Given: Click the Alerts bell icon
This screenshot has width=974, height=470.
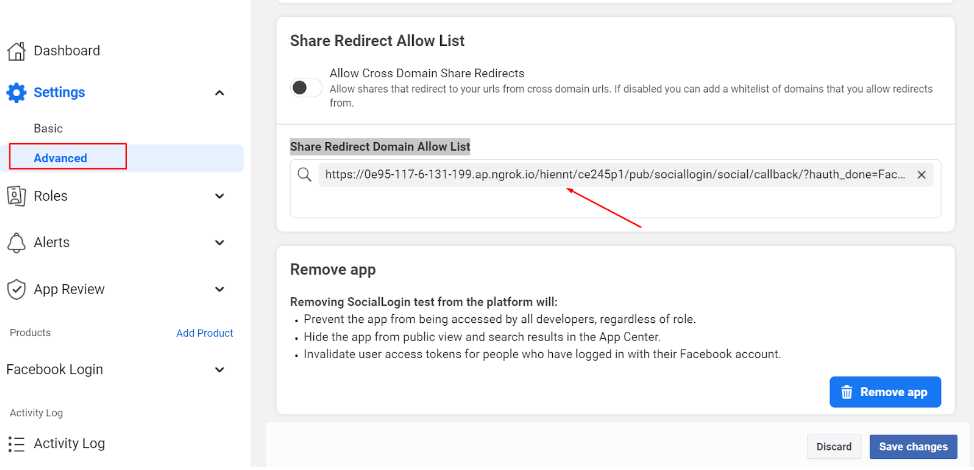Looking at the screenshot, I should coord(16,243).
